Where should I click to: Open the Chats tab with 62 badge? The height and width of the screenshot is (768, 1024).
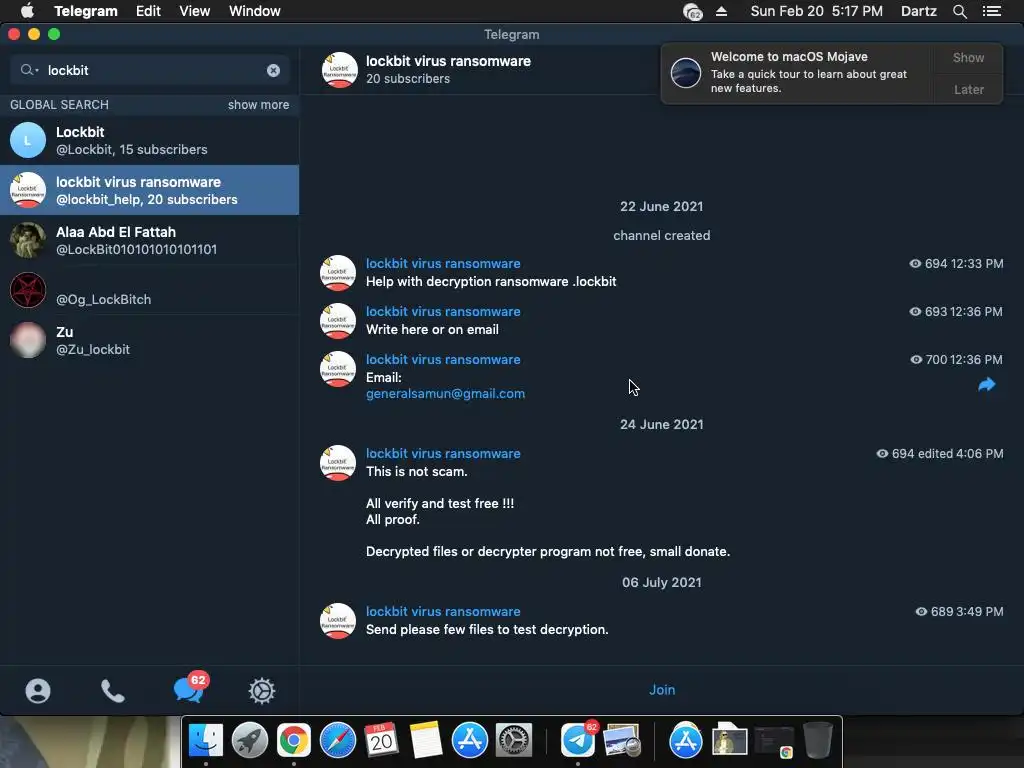pyautogui.click(x=190, y=688)
